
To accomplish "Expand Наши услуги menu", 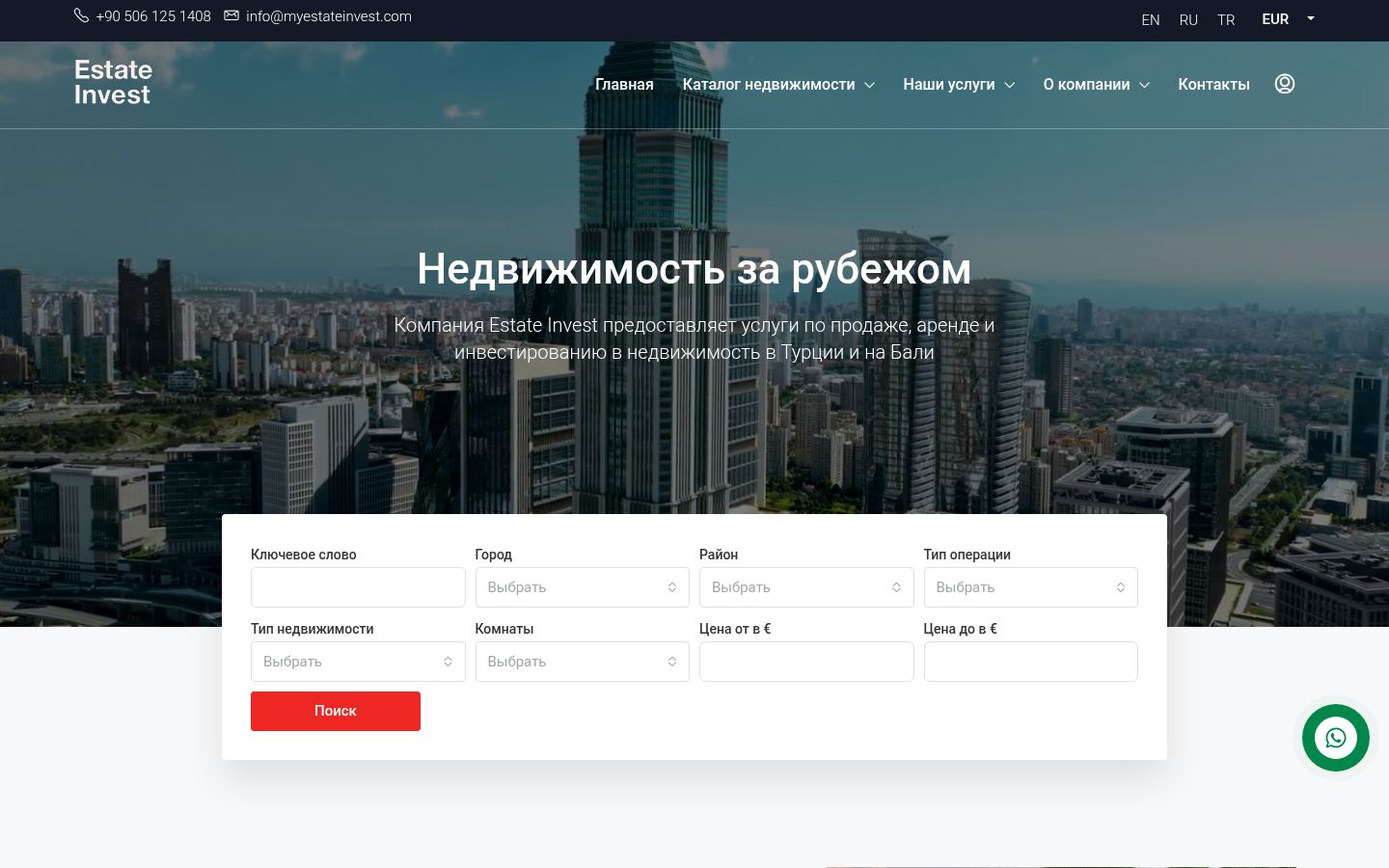I will (959, 85).
